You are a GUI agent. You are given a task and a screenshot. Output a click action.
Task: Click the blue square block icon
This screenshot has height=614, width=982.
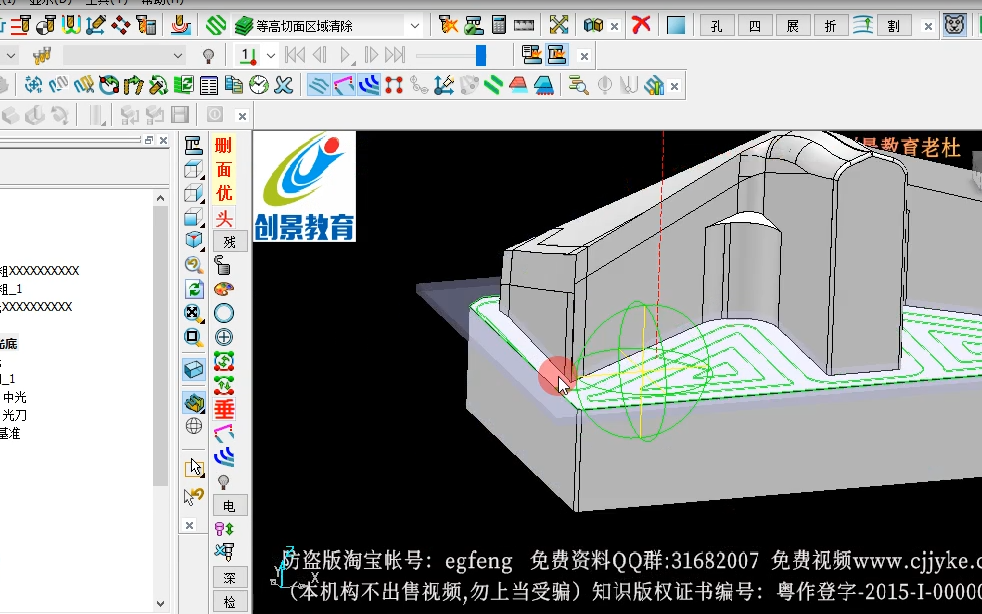click(676, 26)
